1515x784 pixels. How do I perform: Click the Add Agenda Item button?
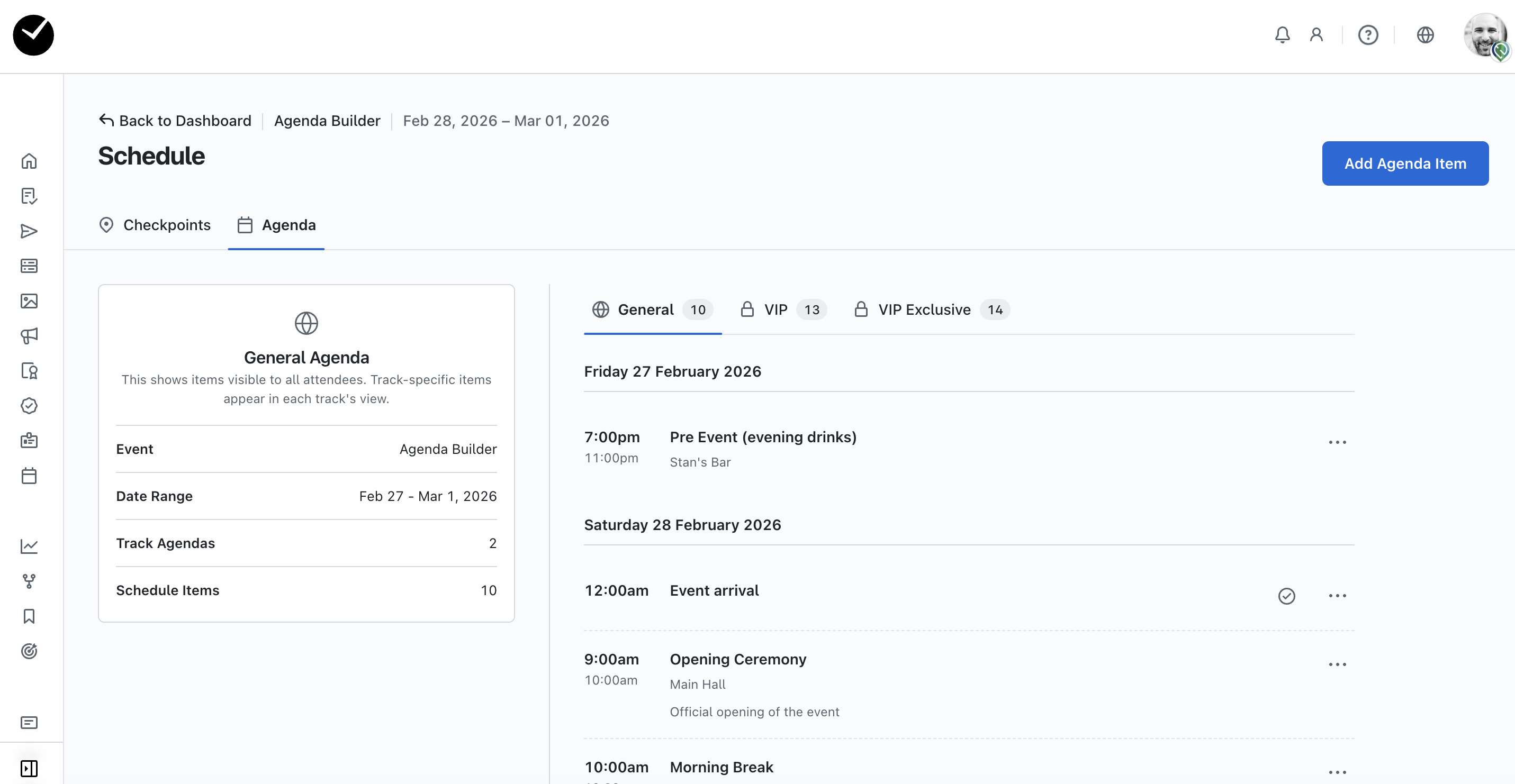(x=1405, y=163)
